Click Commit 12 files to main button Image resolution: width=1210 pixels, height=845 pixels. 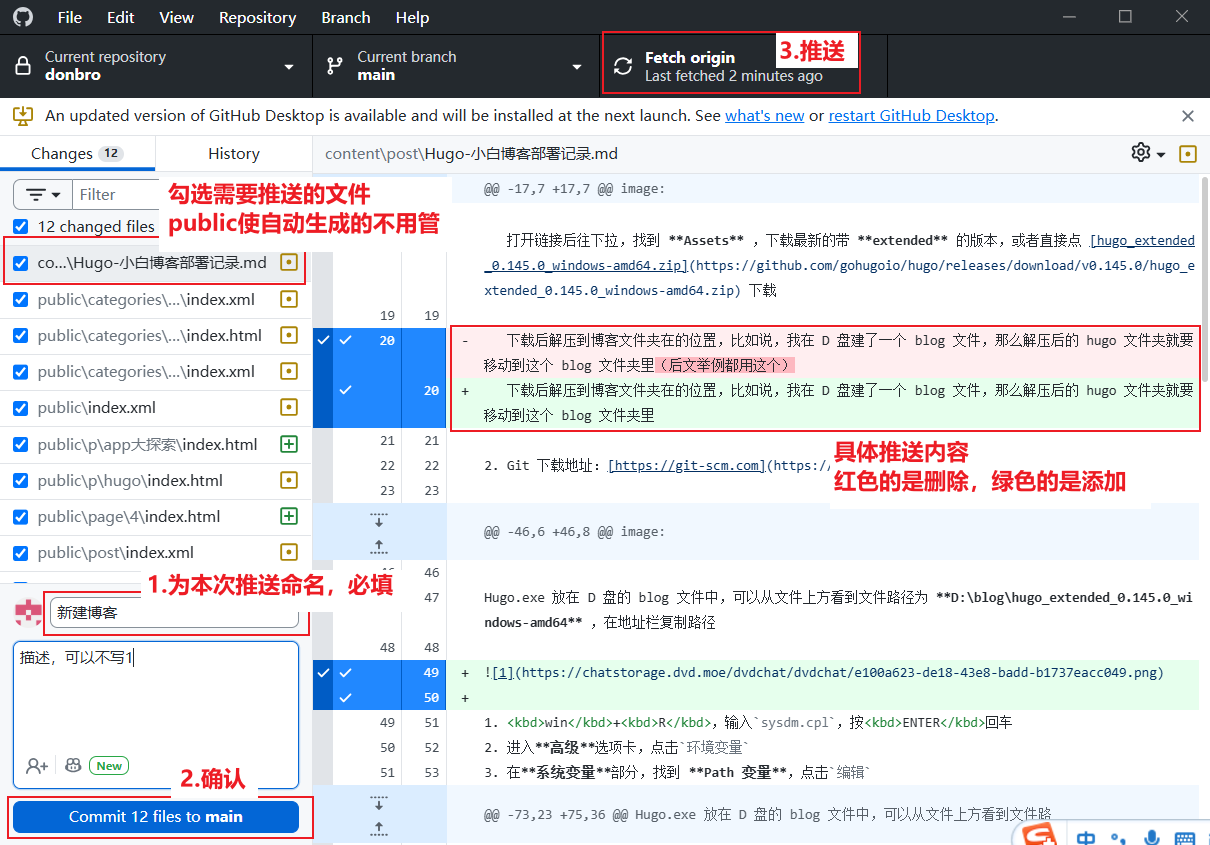[156, 817]
